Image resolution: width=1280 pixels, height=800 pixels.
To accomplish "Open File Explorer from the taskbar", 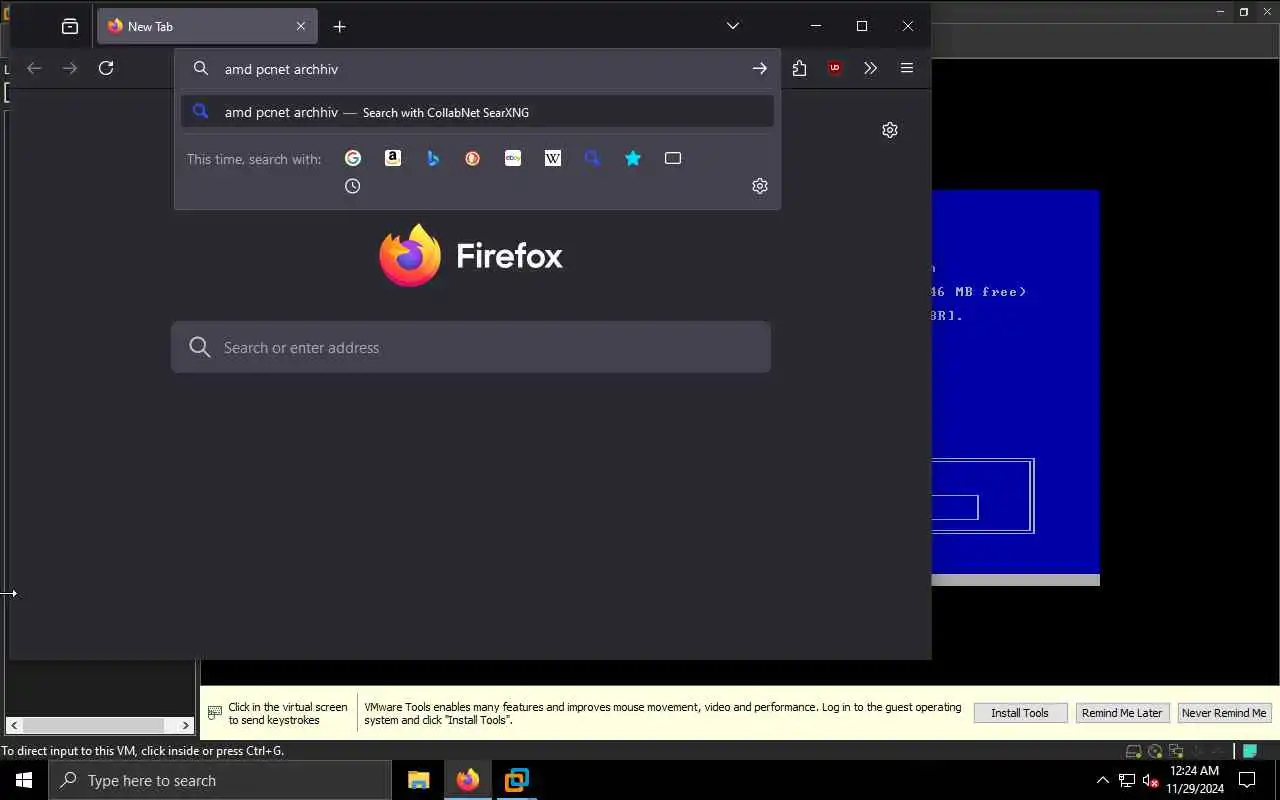I will click(418, 780).
